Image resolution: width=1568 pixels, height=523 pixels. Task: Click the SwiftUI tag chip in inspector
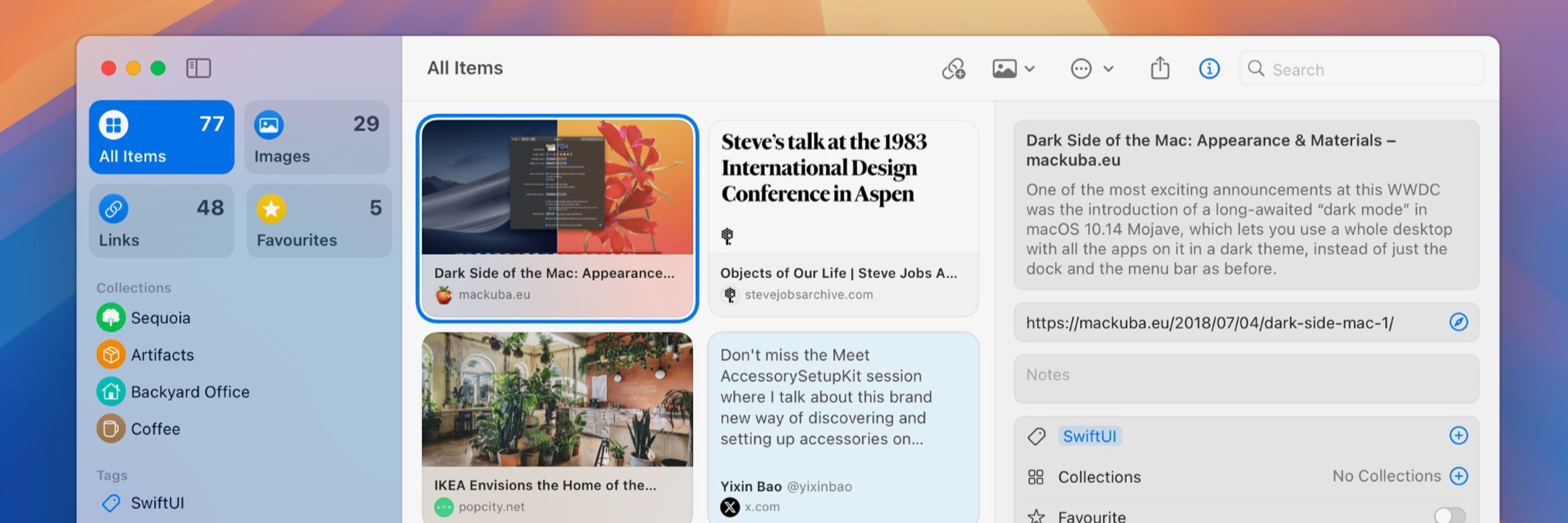point(1090,437)
